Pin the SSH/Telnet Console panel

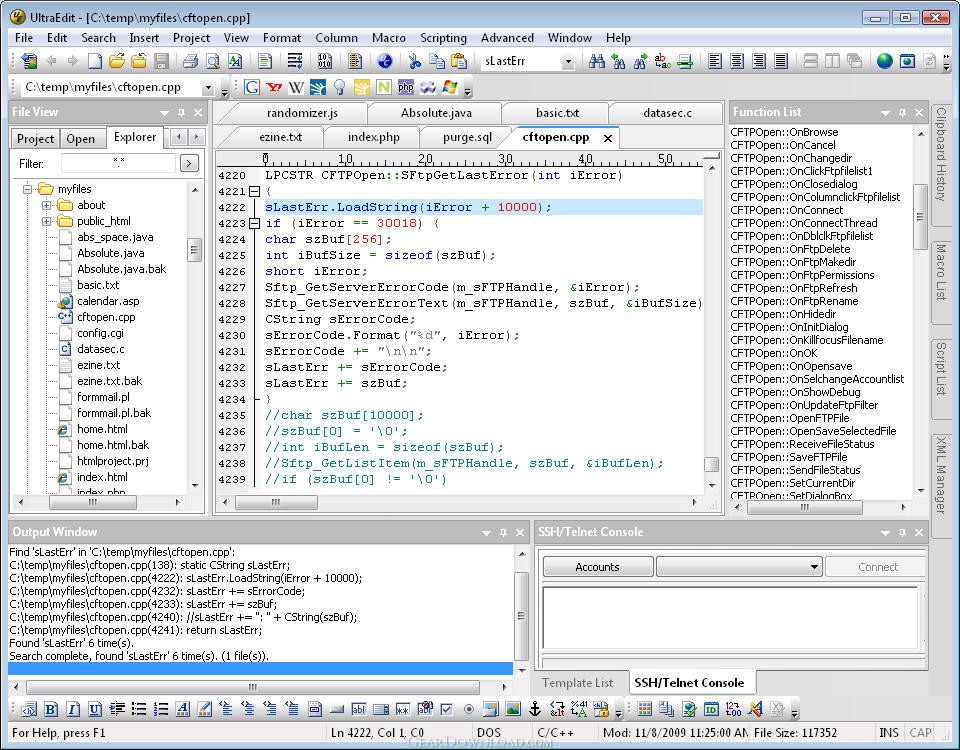902,532
